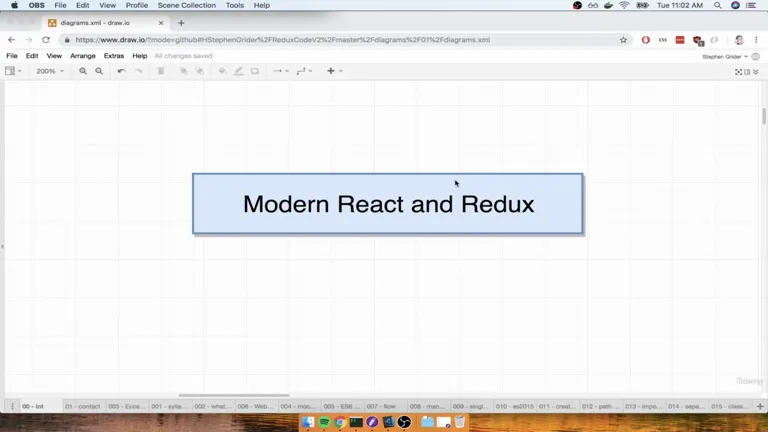Click the Redo arrow in toolbar

(x=139, y=71)
